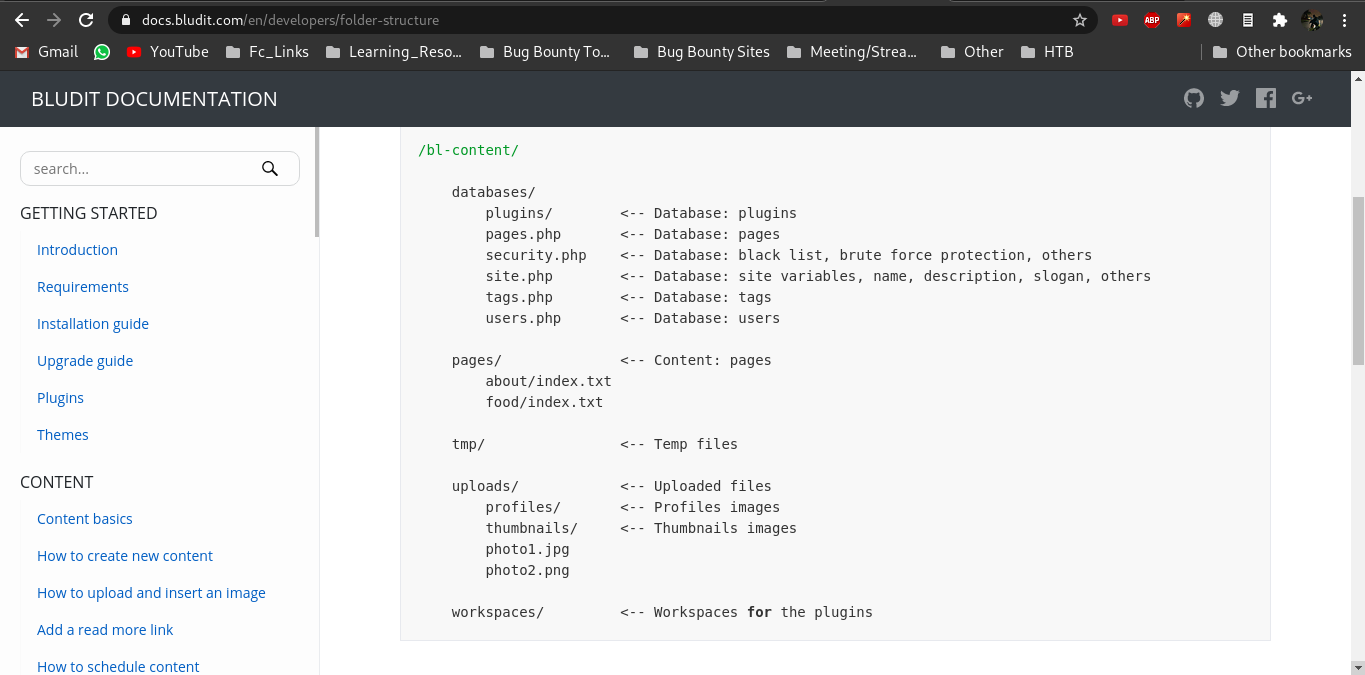
Task: Open the Facebook icon in header
Action: pos(1266,98)
